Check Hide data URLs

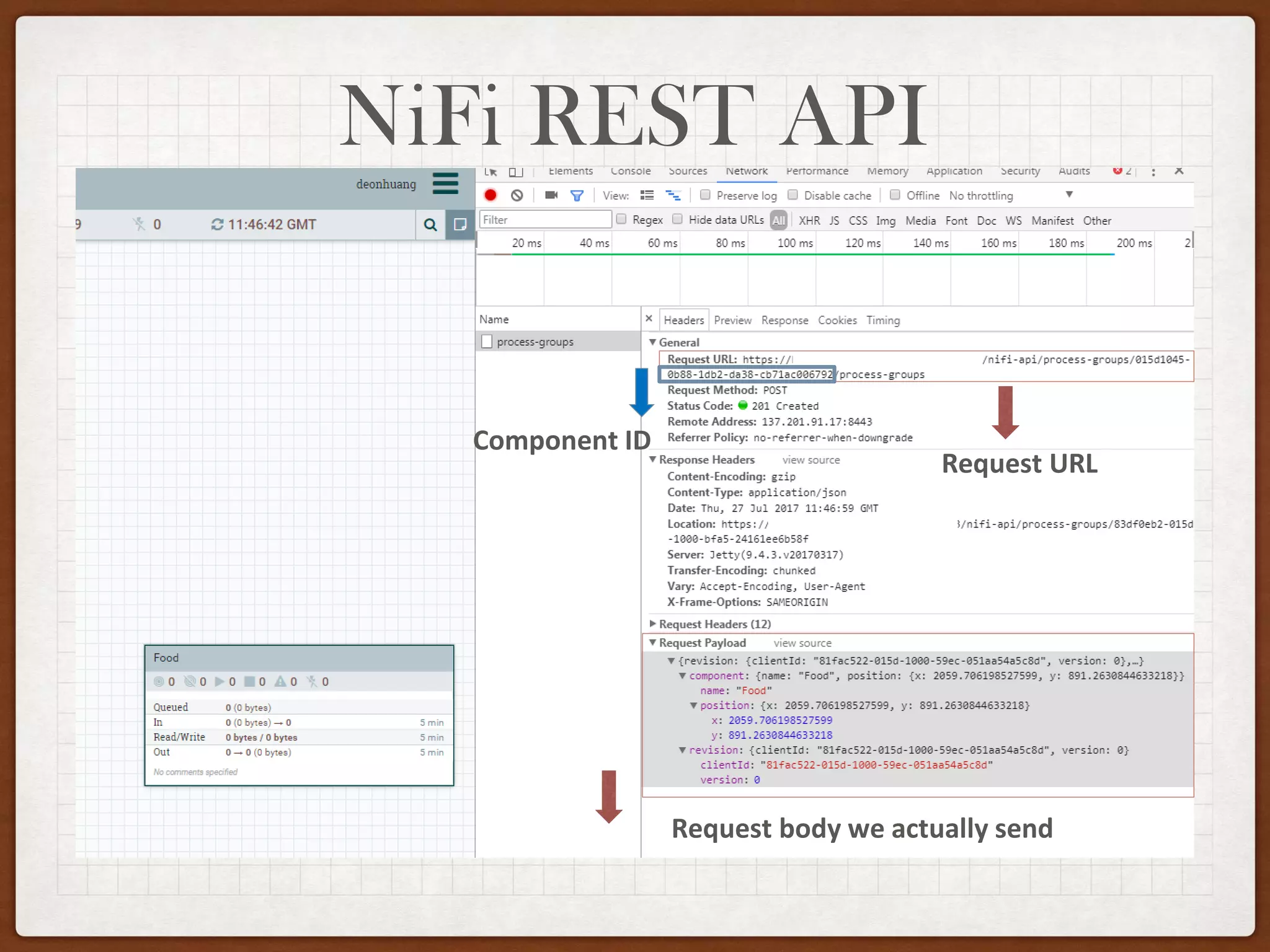click(677, 219)
